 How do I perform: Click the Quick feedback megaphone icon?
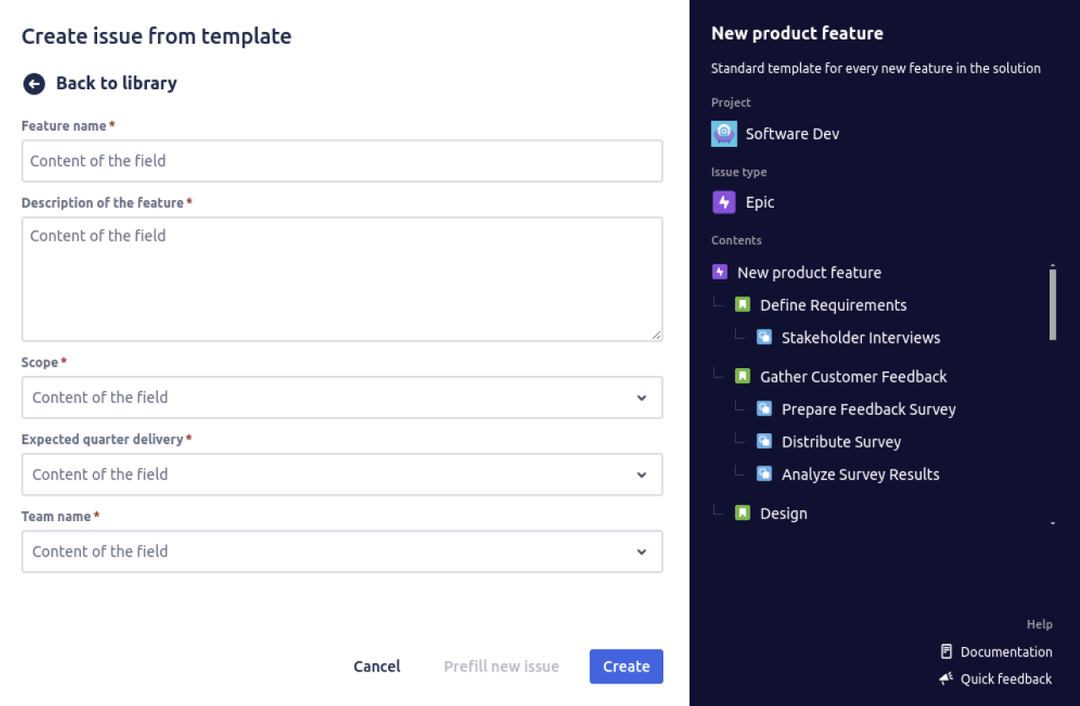click(946, 678)
